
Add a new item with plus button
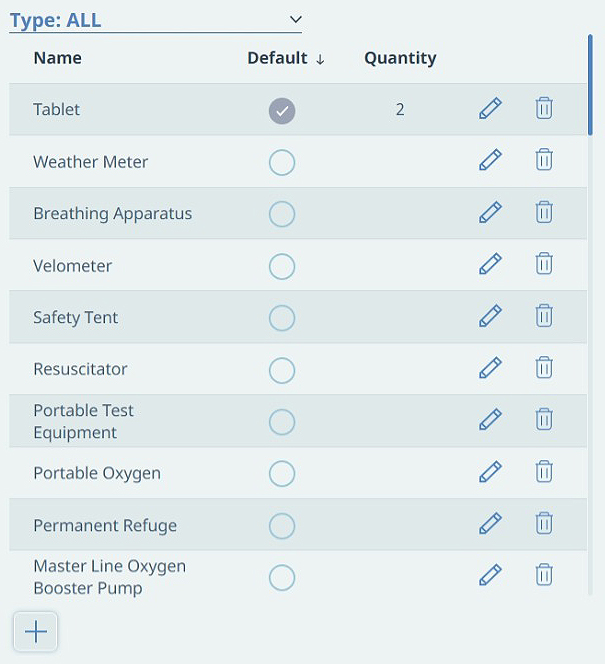[36, 632]
